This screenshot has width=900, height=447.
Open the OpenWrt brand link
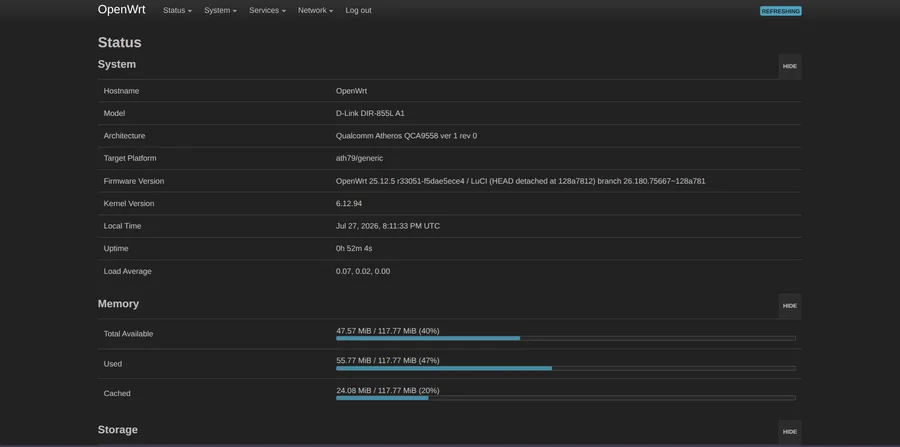[121, 10]
